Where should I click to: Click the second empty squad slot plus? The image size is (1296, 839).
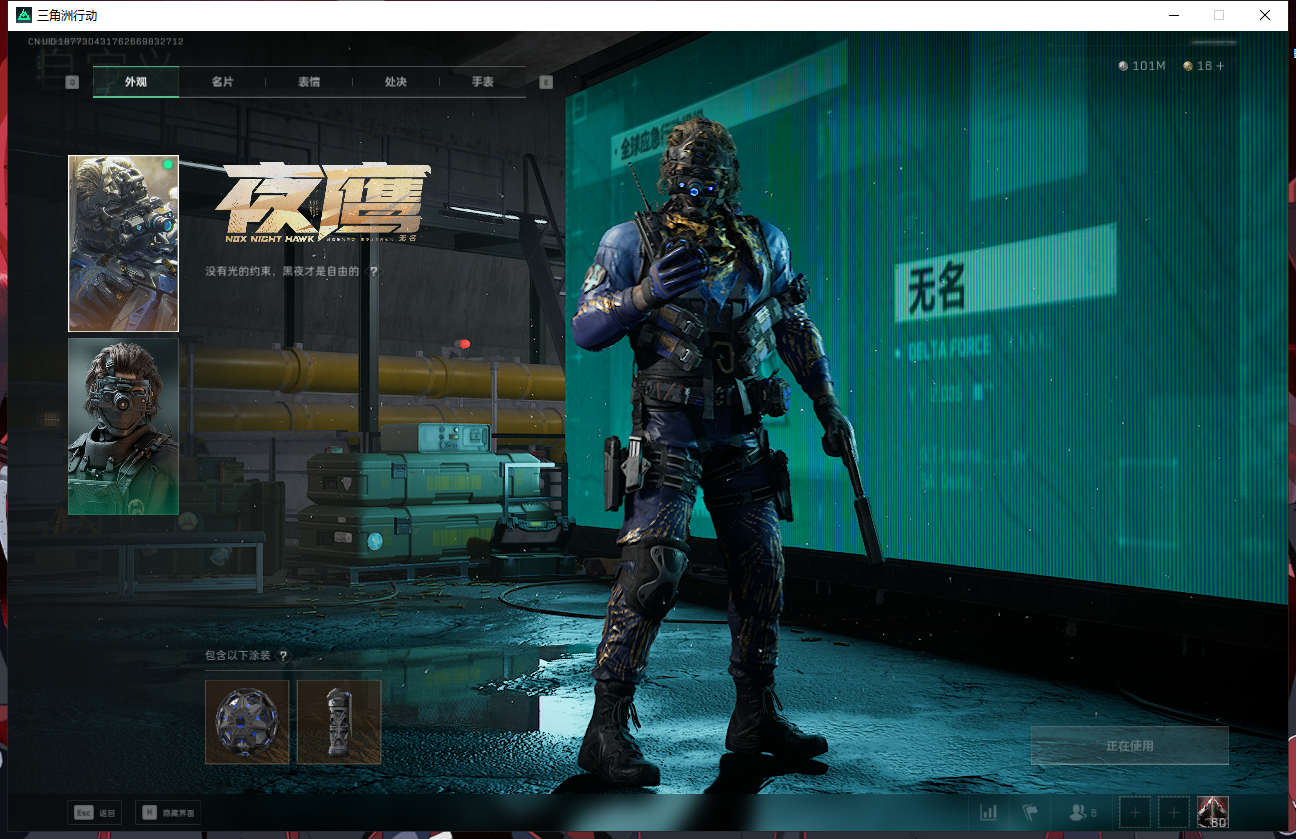pyautogui.click(x=1174, y=813)
